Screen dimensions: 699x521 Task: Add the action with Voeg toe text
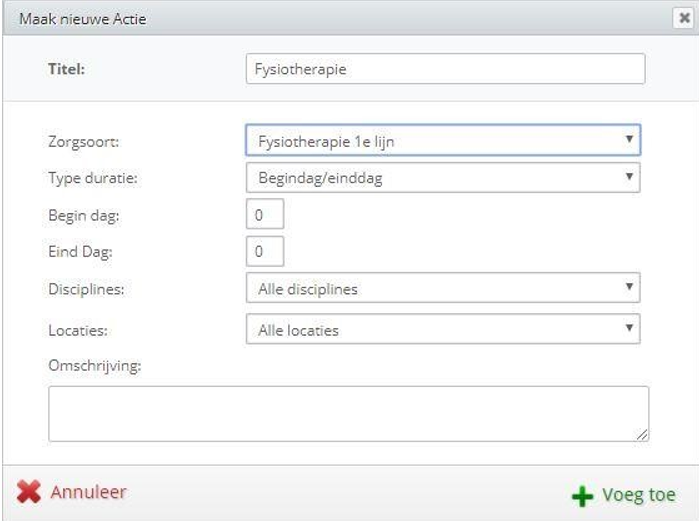(638, 495)
